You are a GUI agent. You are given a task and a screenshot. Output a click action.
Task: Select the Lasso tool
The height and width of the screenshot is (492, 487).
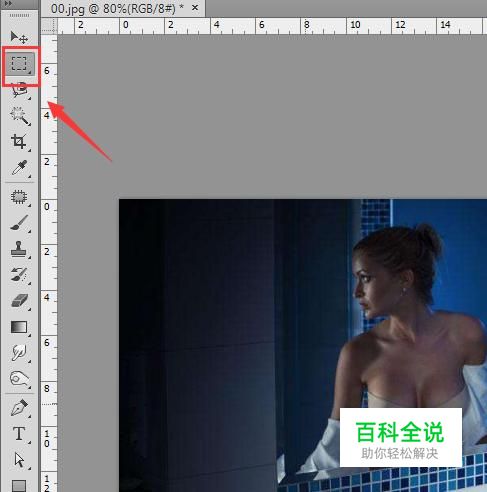pyautogui.click(x=19, y=90)
